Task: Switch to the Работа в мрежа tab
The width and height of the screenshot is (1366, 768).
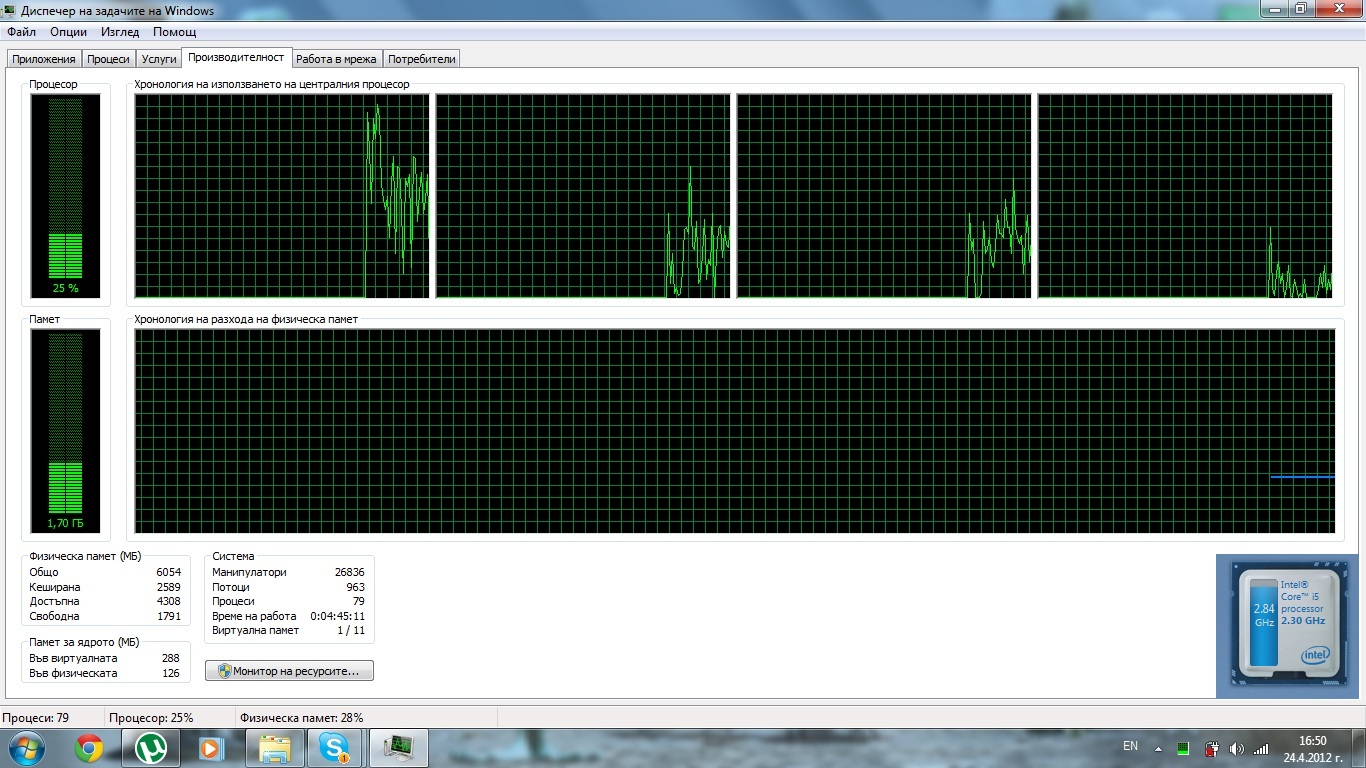Action: [x=336, y=59]
